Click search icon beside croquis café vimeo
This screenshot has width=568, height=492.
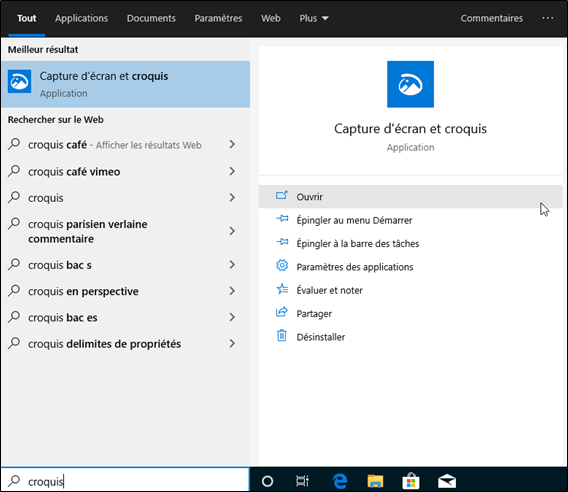tap(14, 171)
